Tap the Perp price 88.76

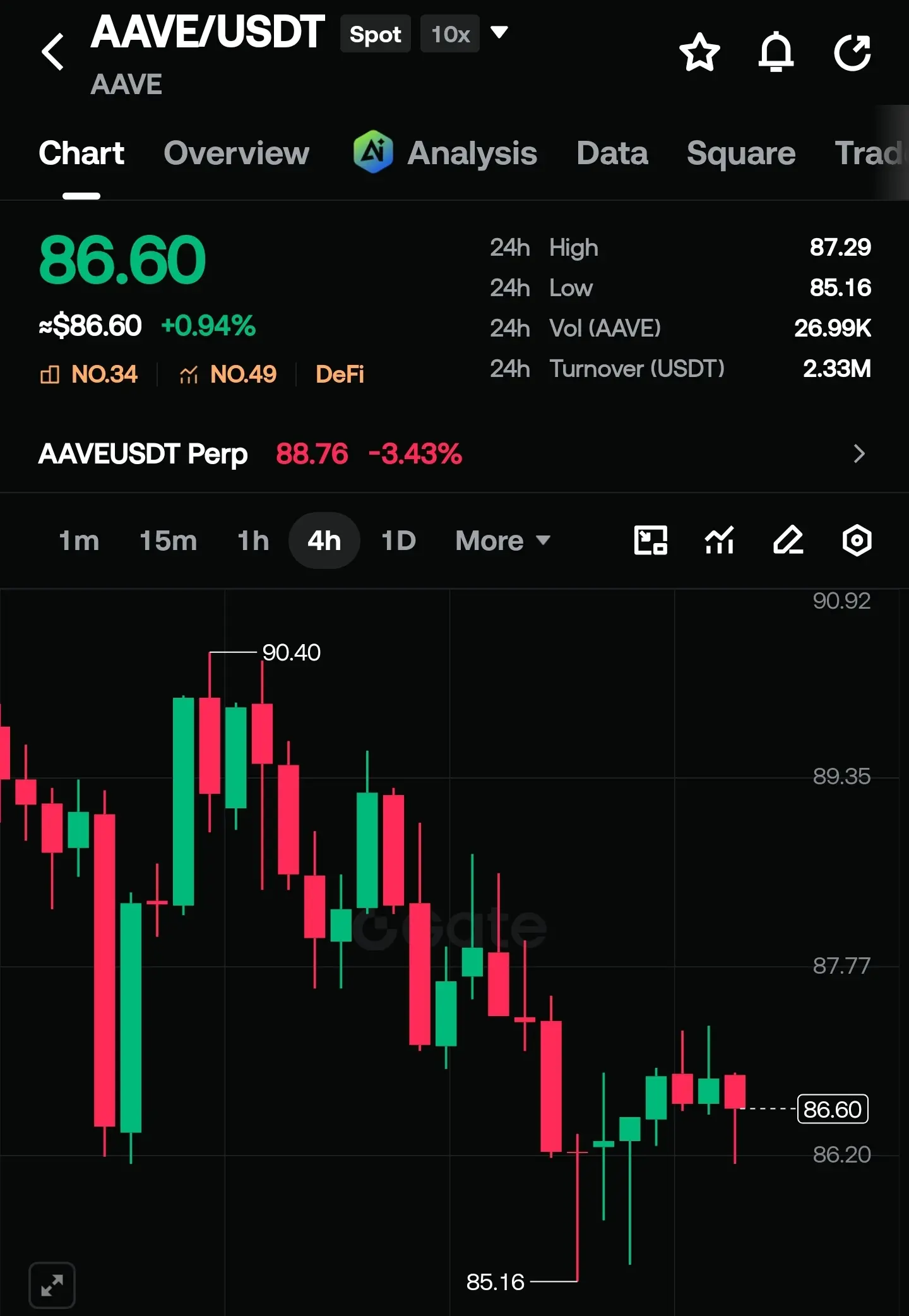point(312,454)
